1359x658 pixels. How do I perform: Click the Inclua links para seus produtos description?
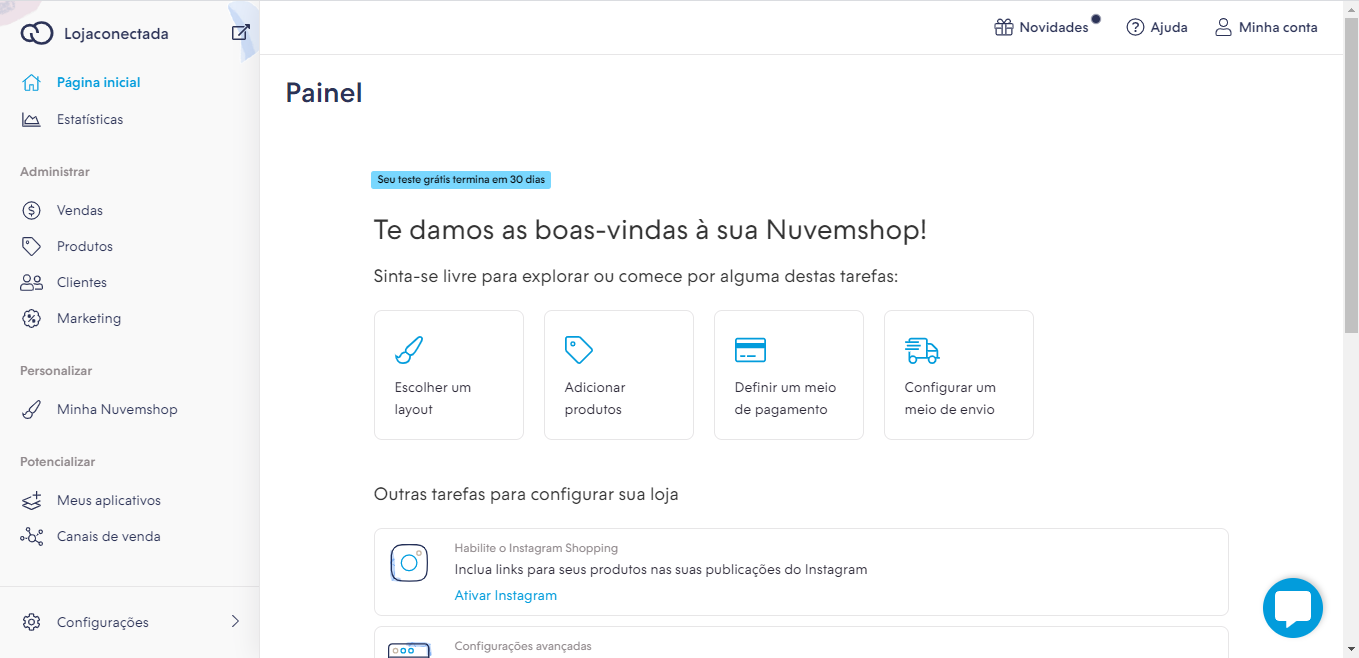tap(661, 570)
